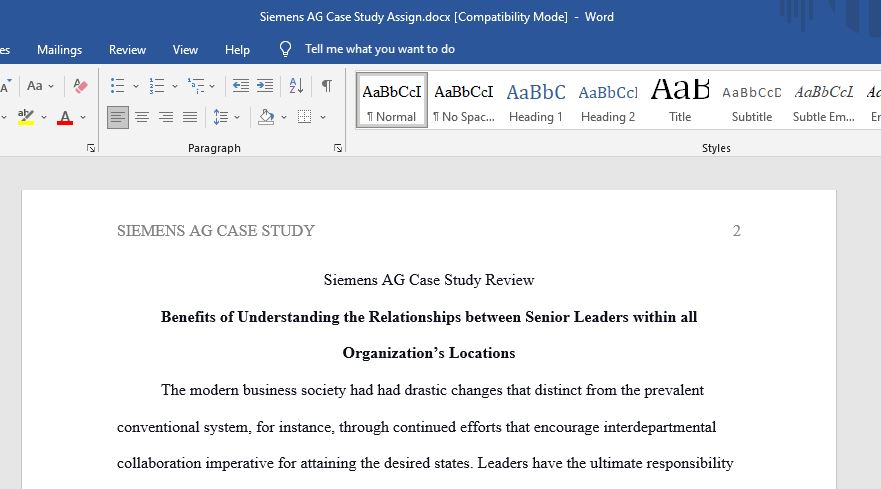Apply the Heading 1 style

(x=535, y=101)
